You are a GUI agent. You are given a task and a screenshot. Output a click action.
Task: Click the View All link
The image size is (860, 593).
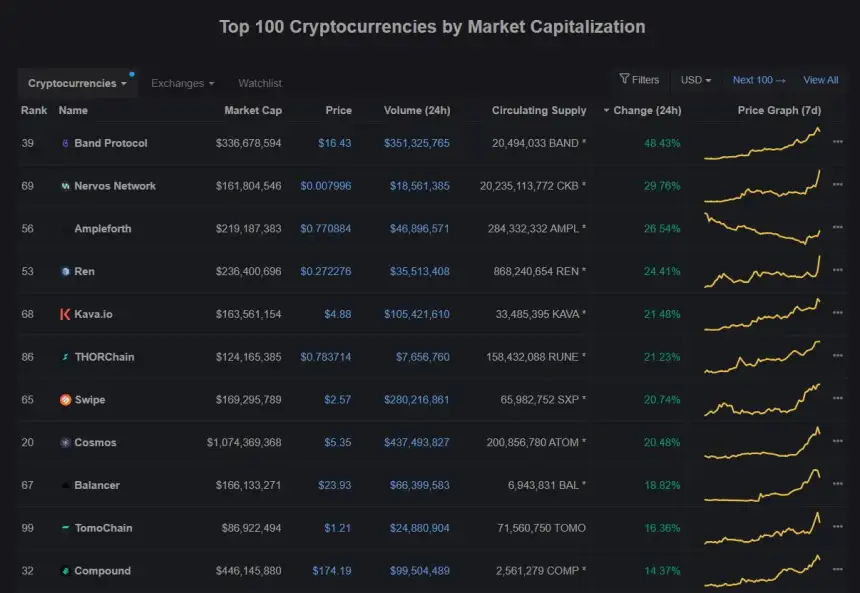click(x=821, y=80)
